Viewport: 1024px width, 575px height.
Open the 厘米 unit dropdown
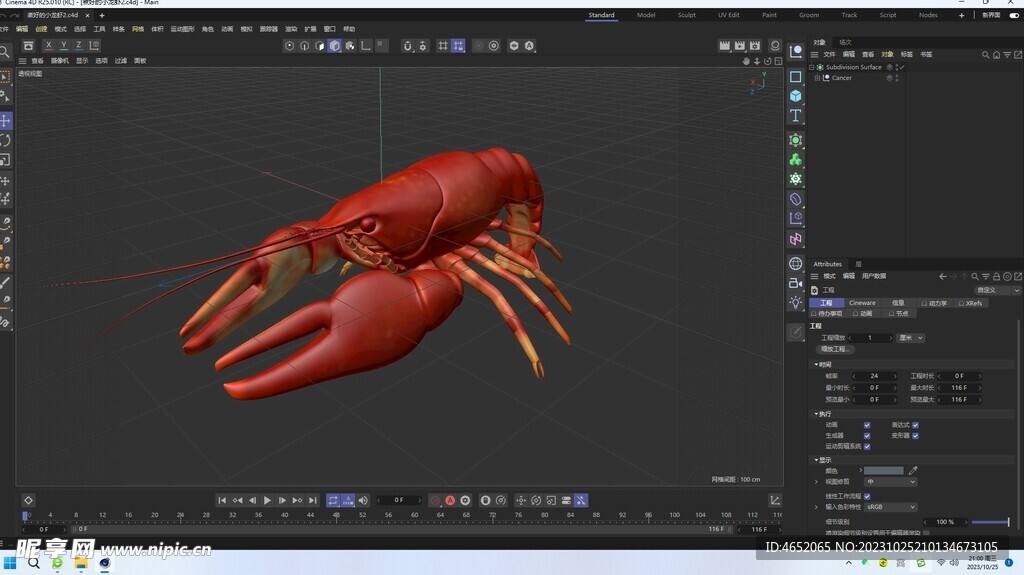point(911,338)
